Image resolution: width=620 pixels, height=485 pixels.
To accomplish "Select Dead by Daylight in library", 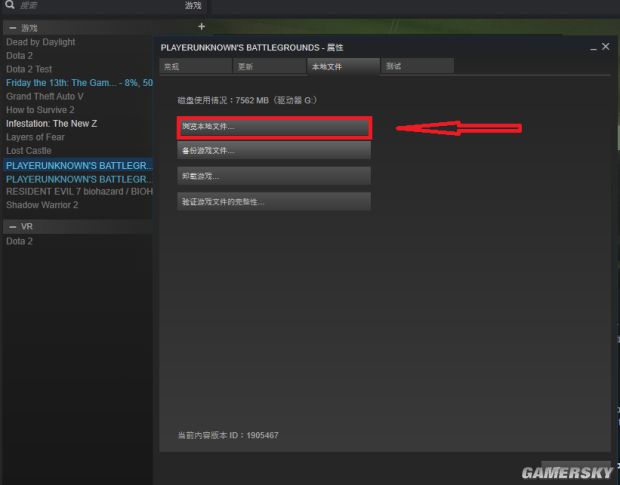I will point(41,42).
